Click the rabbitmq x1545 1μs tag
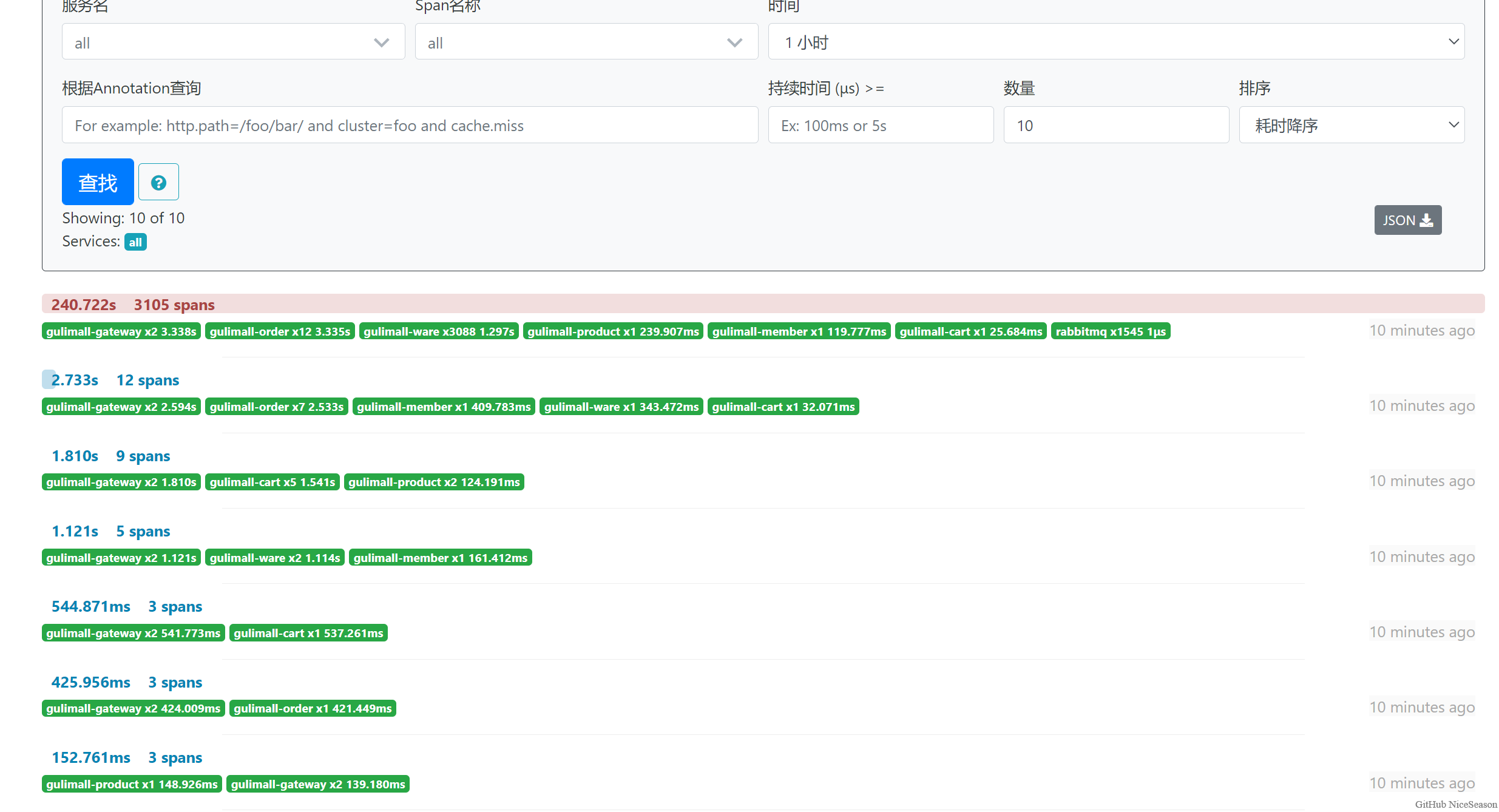Screen dimensions: 1499x812 point(1110,331)
